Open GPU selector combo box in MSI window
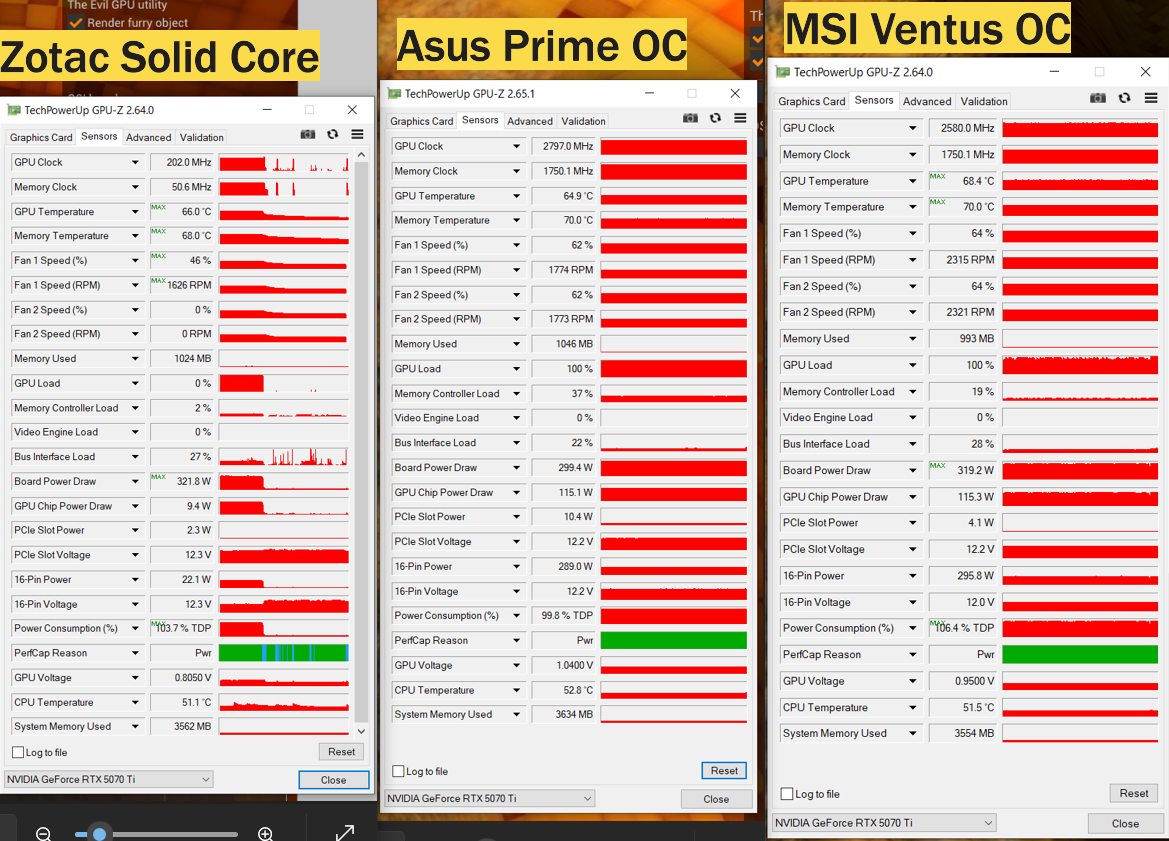 pyautogui.click(x=884, y=822)
